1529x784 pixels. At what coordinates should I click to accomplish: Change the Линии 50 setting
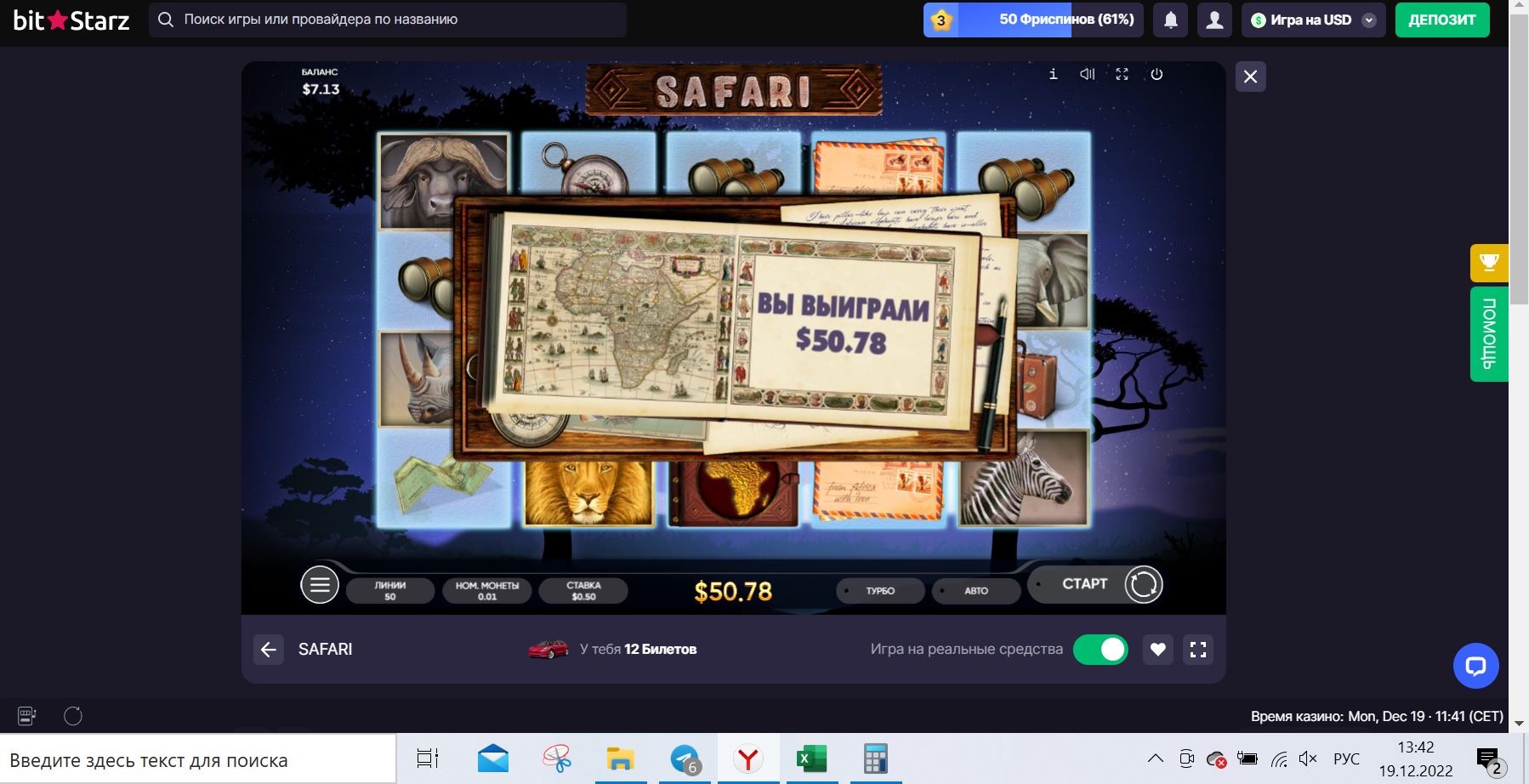pyautogui.click(x=389, y=590)
